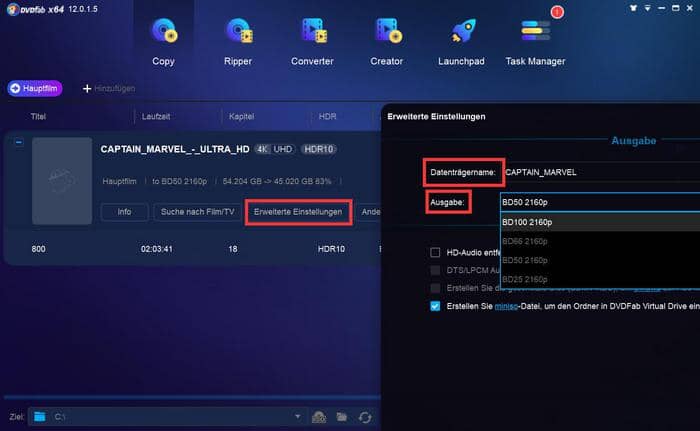Viewport: 700px width, 431px height.
Task: Click the Captain Marvel movie thumbnail
Action: pyautogui.click(x=62, y=181)
